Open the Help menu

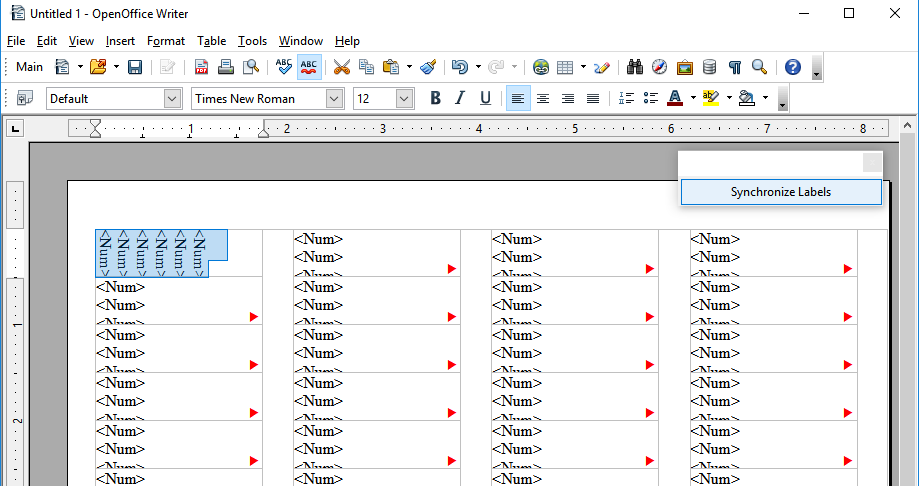click(x=347, y=41)
